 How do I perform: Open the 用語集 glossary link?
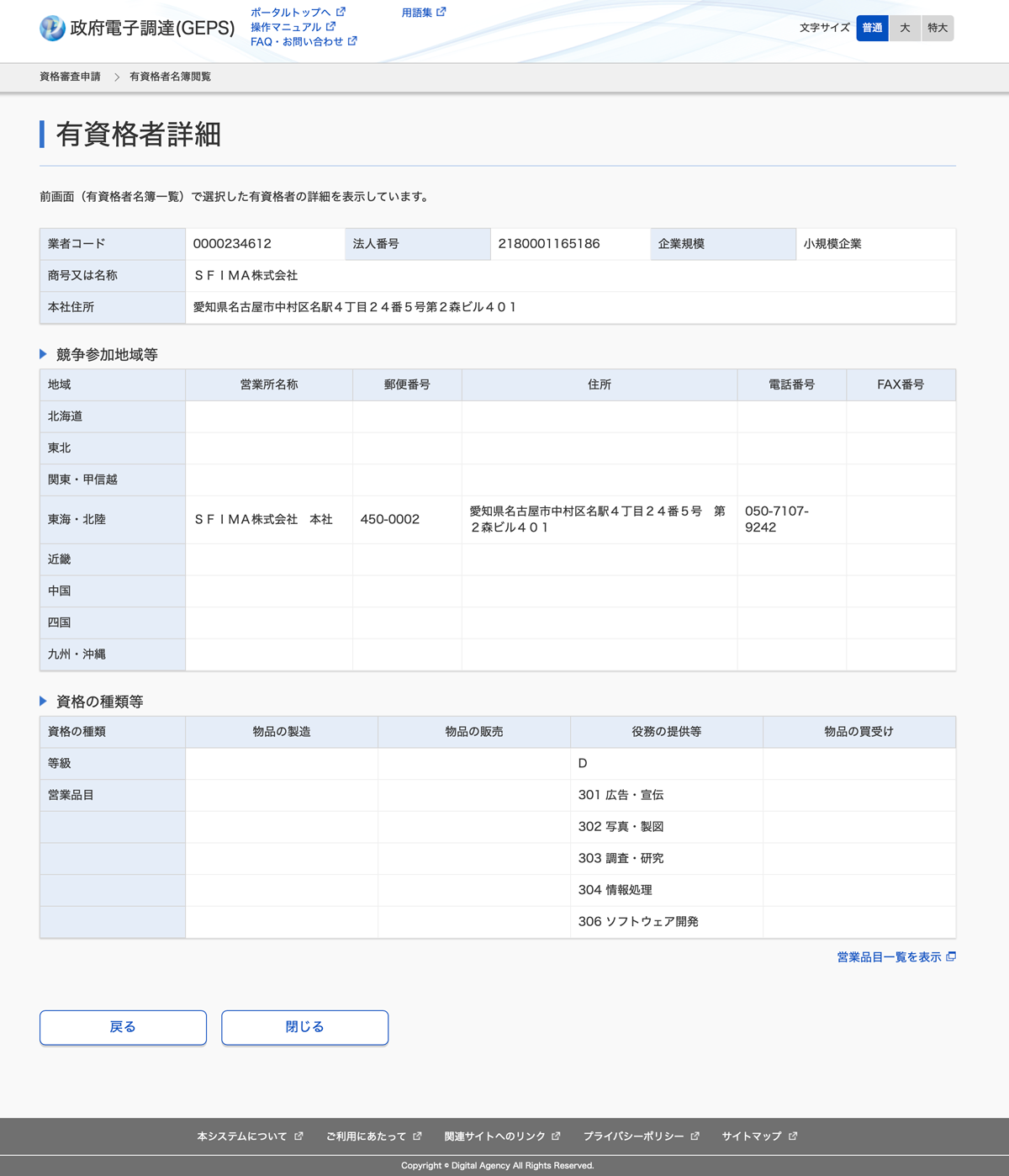417,13
